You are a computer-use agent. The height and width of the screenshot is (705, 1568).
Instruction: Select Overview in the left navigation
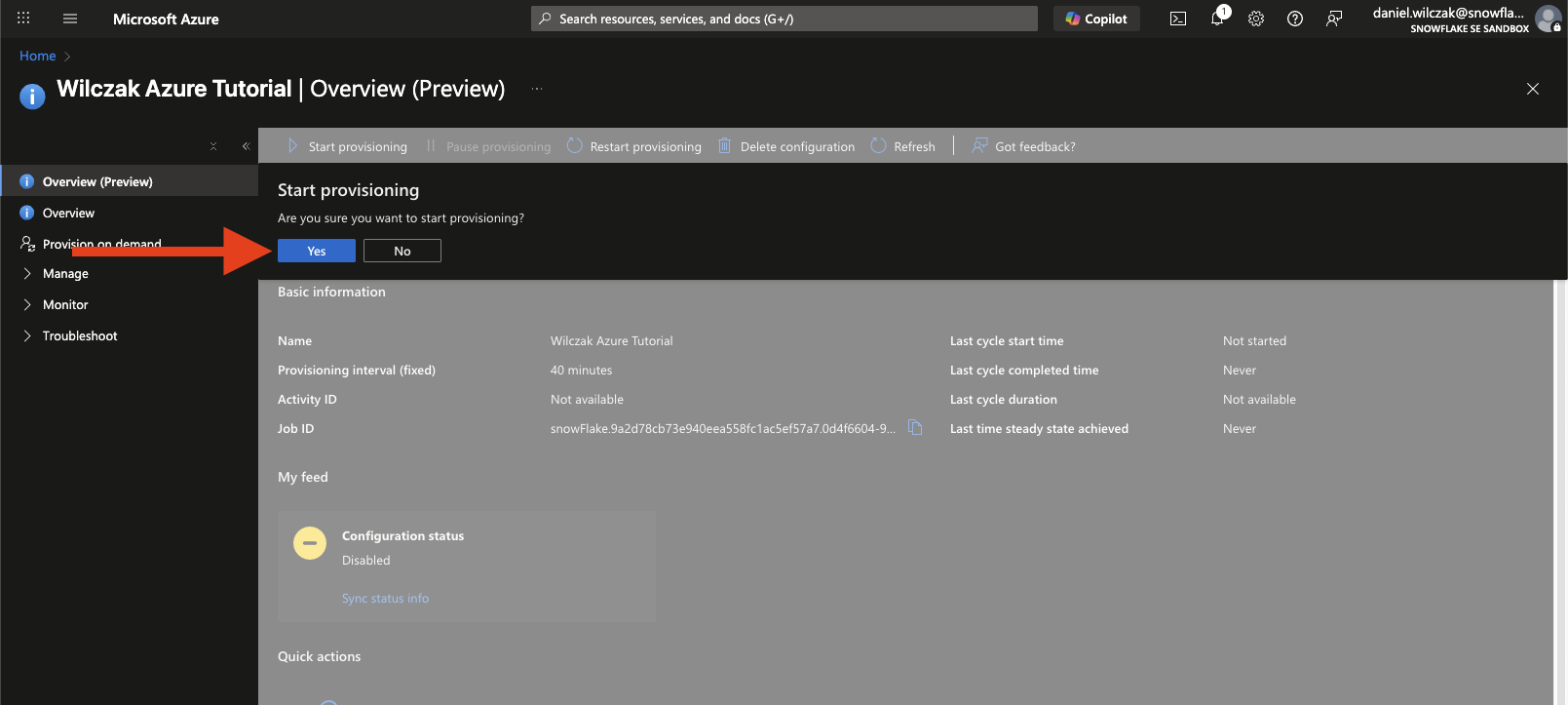click(68, 214)
